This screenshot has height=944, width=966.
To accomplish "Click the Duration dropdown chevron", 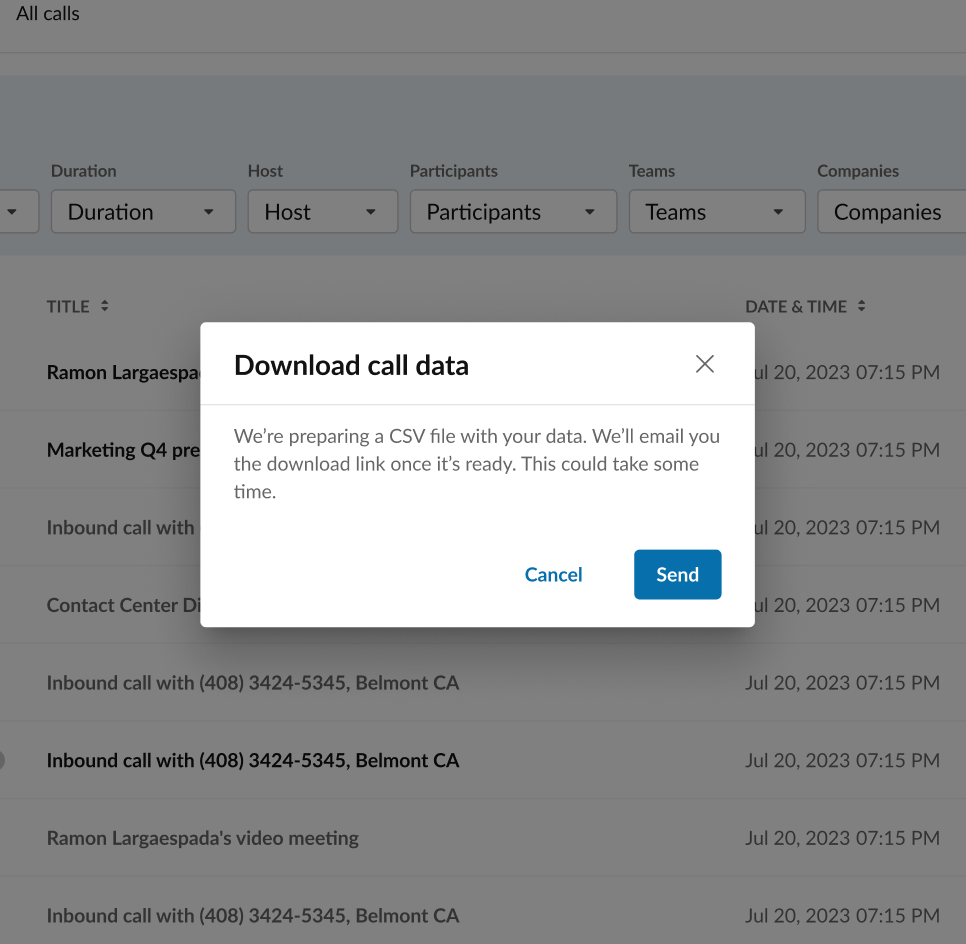I will 209,212.
